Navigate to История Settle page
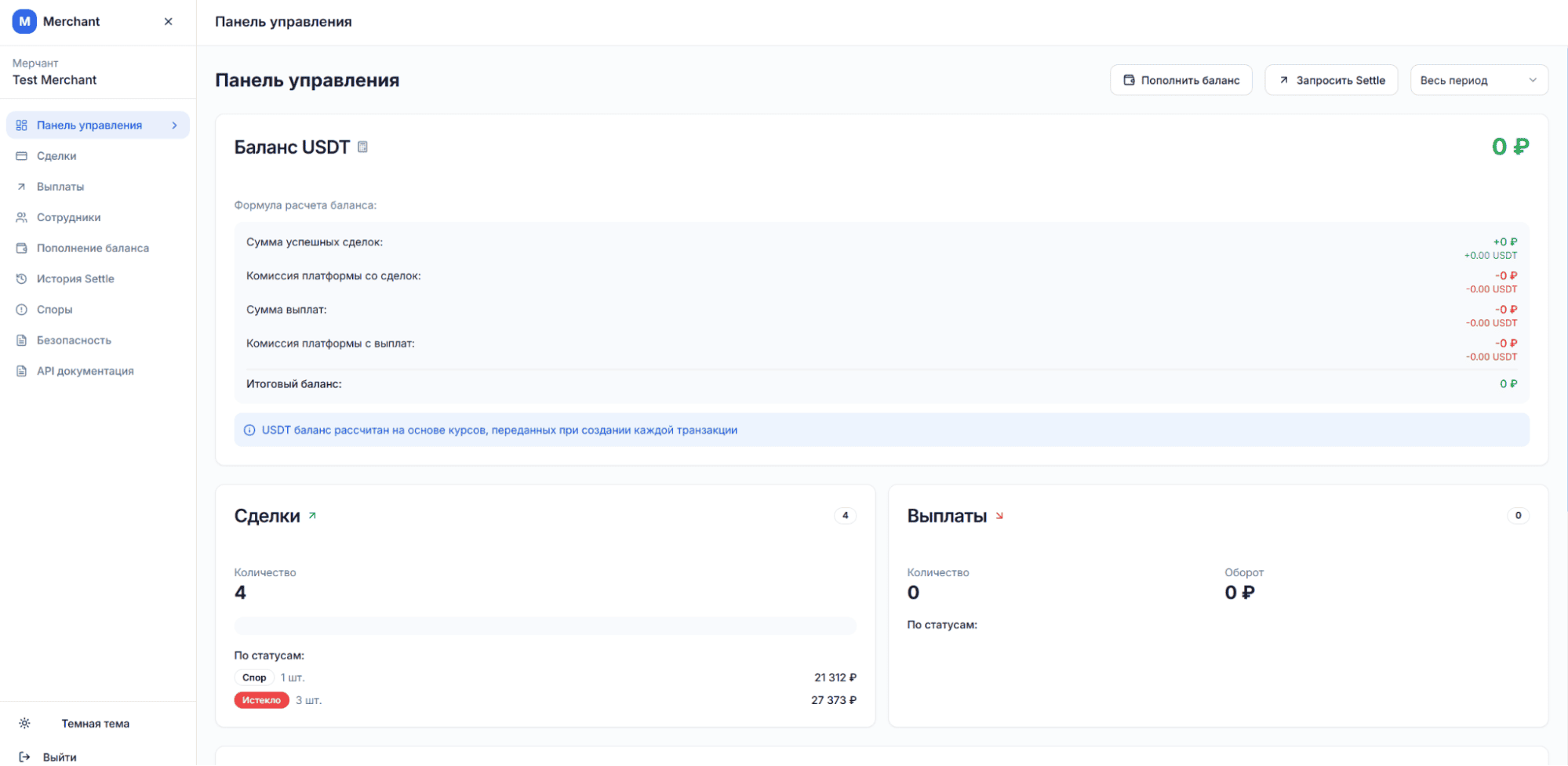The height and width of the screenshot is (766, 1568). tap(75, 279)
